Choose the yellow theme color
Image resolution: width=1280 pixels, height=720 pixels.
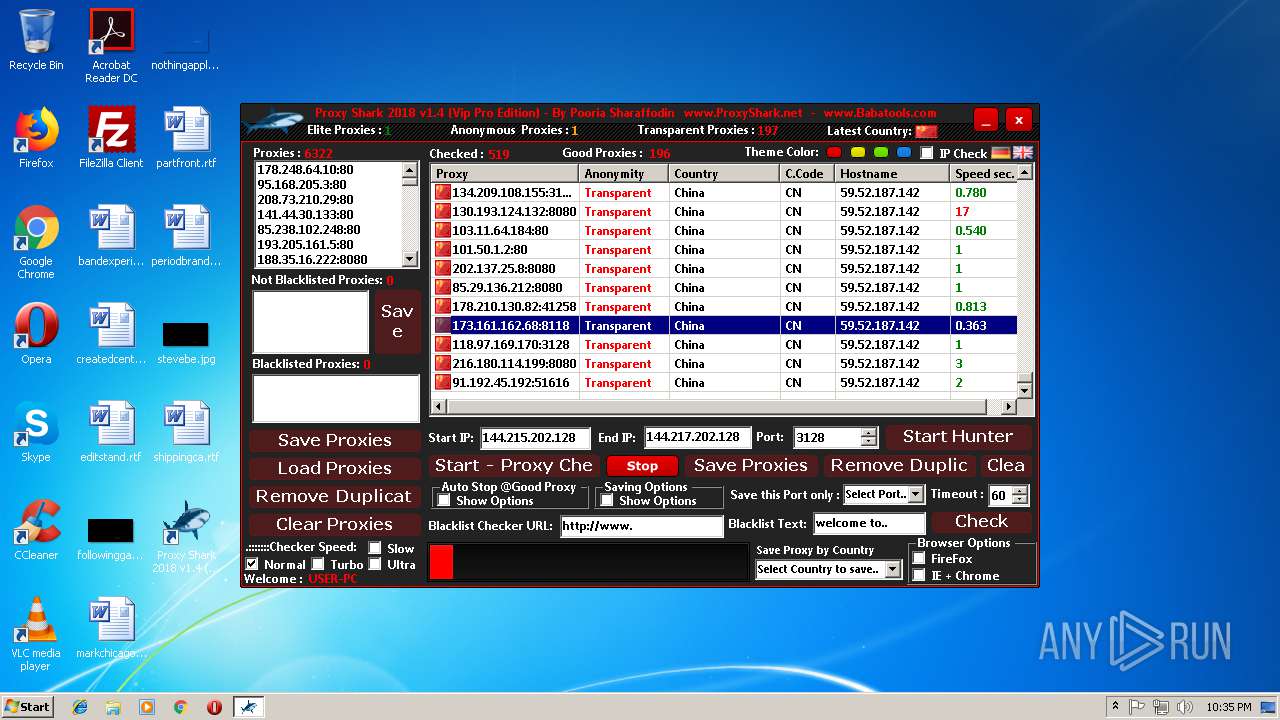[858, 153]
